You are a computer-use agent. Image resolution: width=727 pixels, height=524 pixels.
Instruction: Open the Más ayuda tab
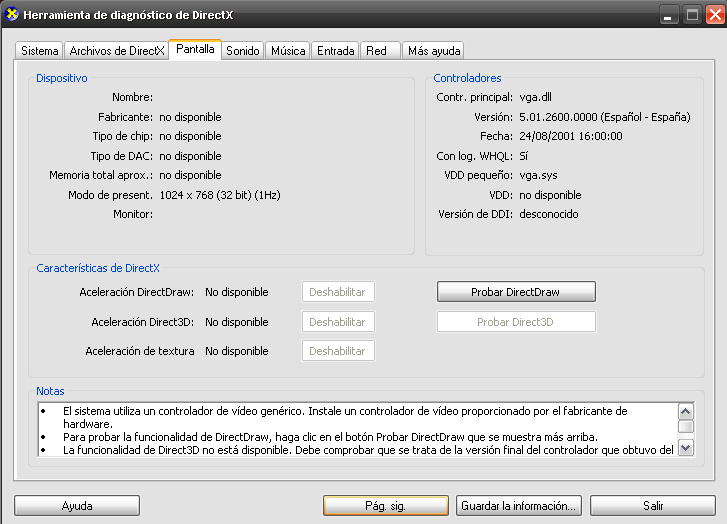(x=433, y=51)
